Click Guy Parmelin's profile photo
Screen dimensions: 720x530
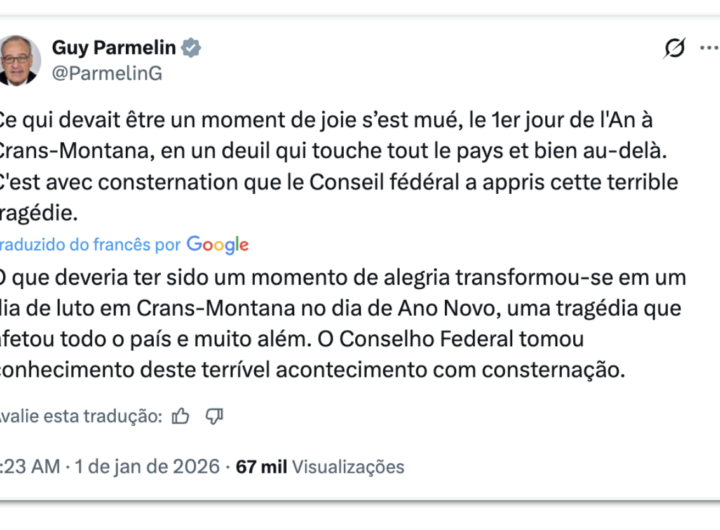point(18,60)
